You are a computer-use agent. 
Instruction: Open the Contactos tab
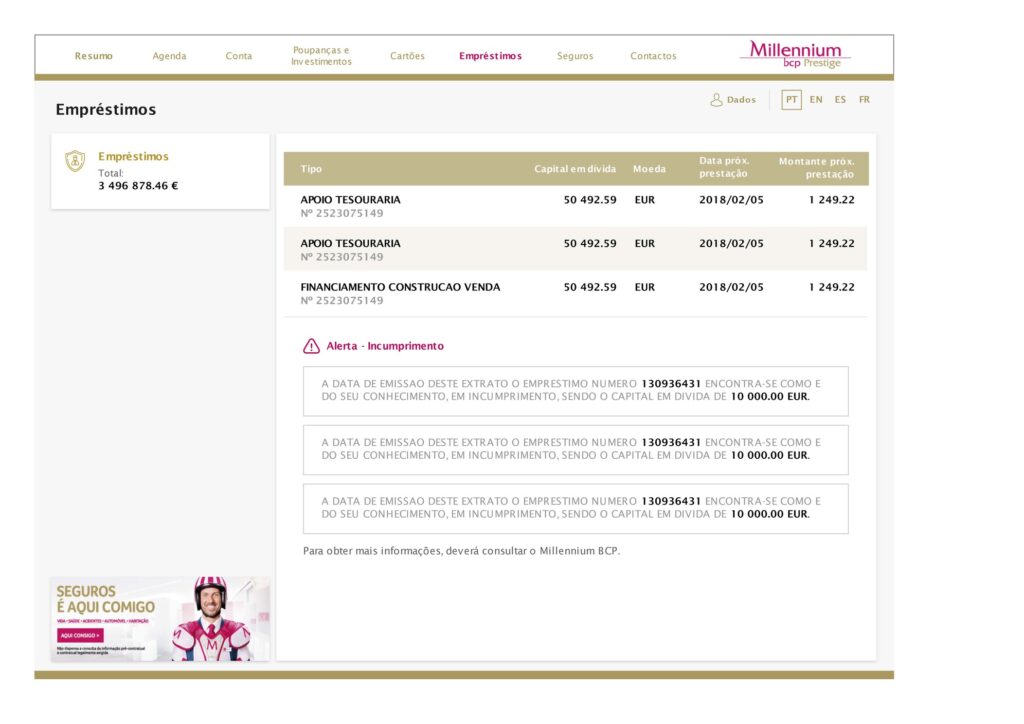tap(652, 55)
